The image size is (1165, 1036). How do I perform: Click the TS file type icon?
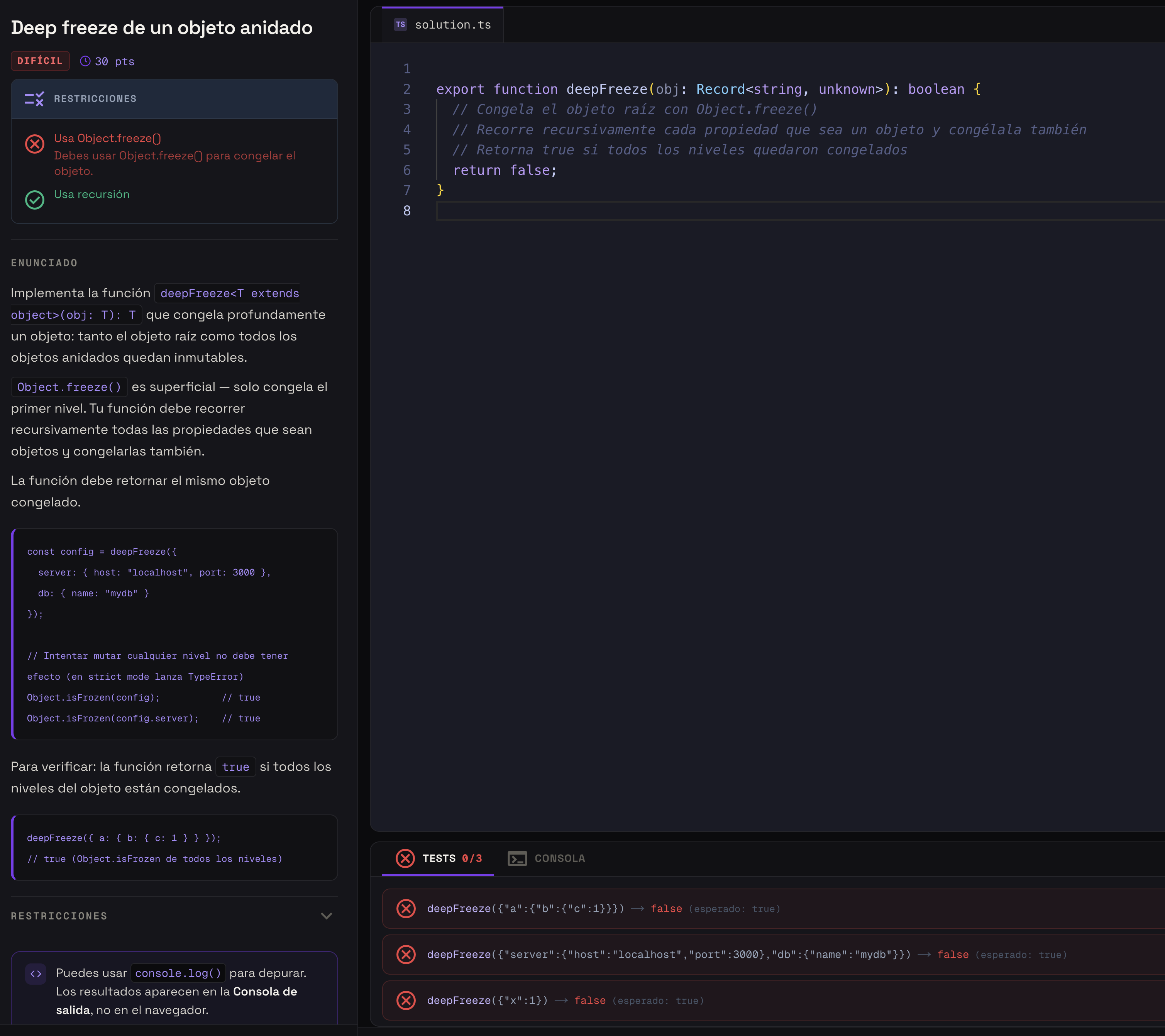[401, 24]
